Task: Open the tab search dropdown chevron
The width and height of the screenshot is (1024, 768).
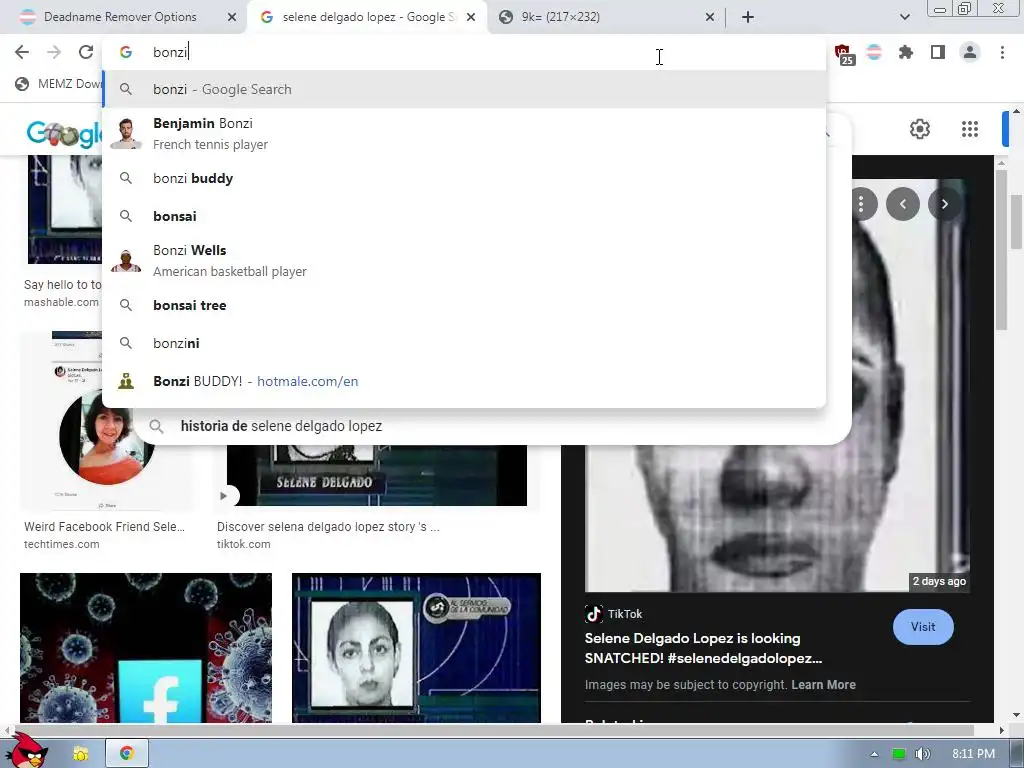Action: point(904,17)
